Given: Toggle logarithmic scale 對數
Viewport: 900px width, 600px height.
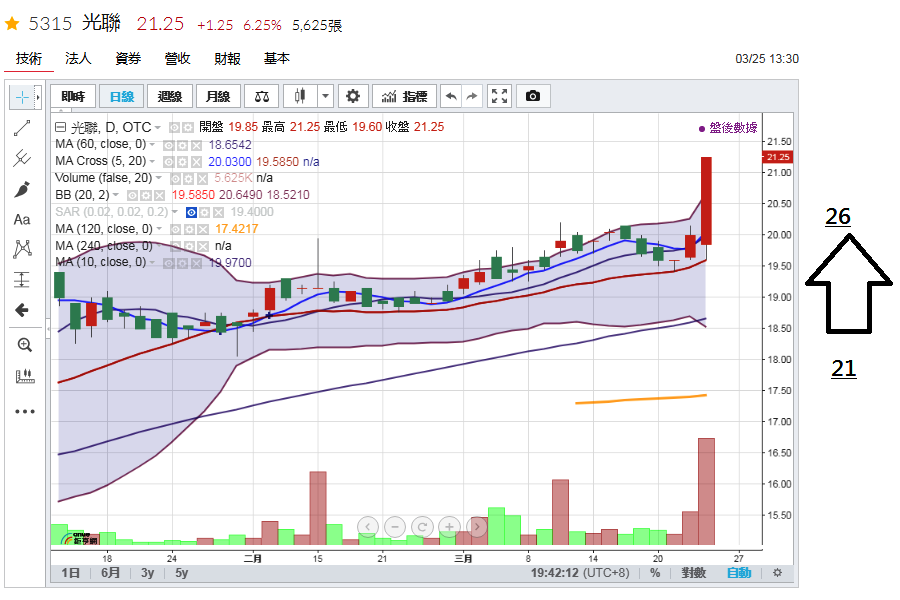Looking at the screenshot, I should 693,572.
